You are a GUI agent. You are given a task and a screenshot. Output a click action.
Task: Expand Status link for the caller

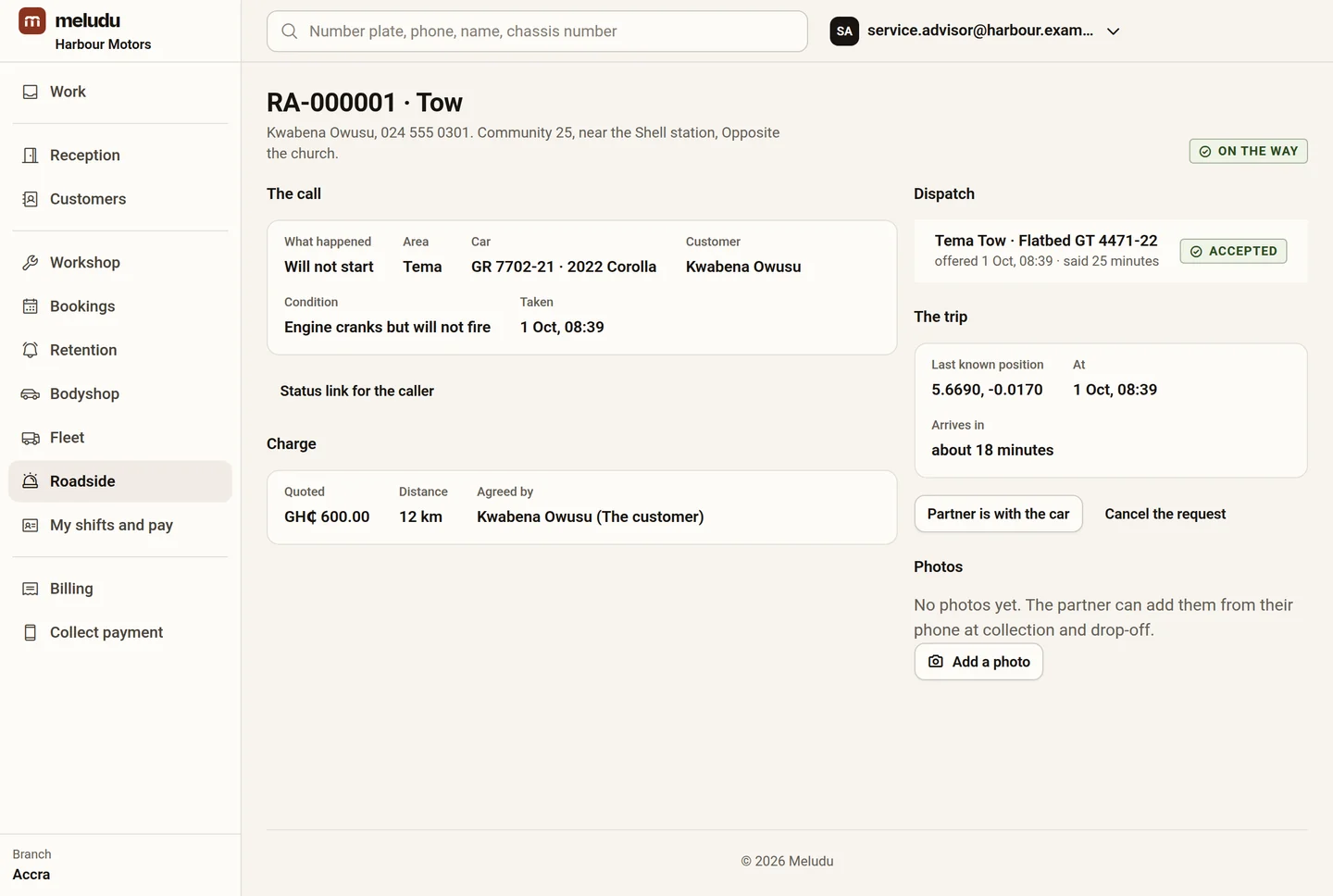pyautogui.click(x=356, y=392)
